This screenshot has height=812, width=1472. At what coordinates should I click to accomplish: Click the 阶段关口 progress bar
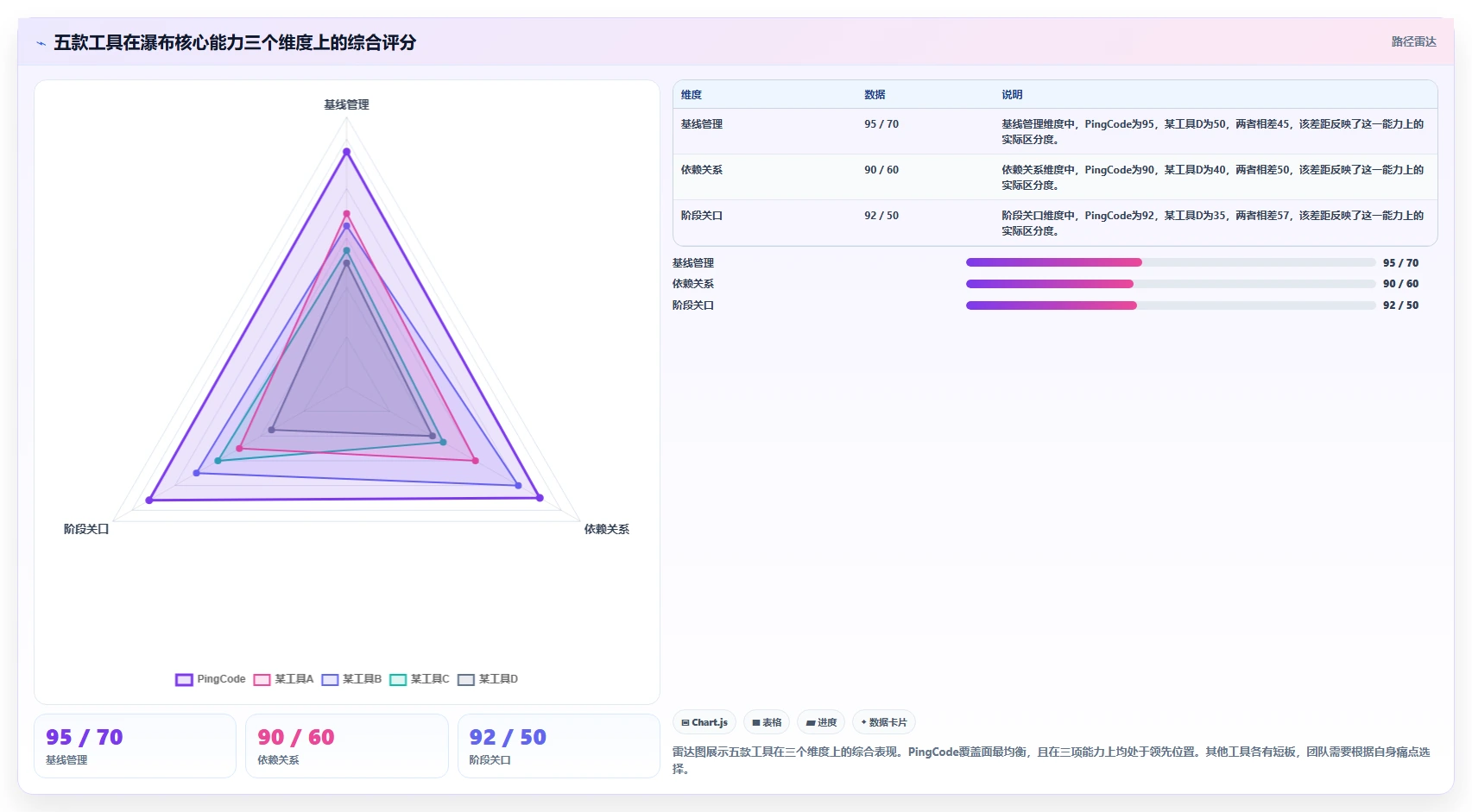(1171, 305)
